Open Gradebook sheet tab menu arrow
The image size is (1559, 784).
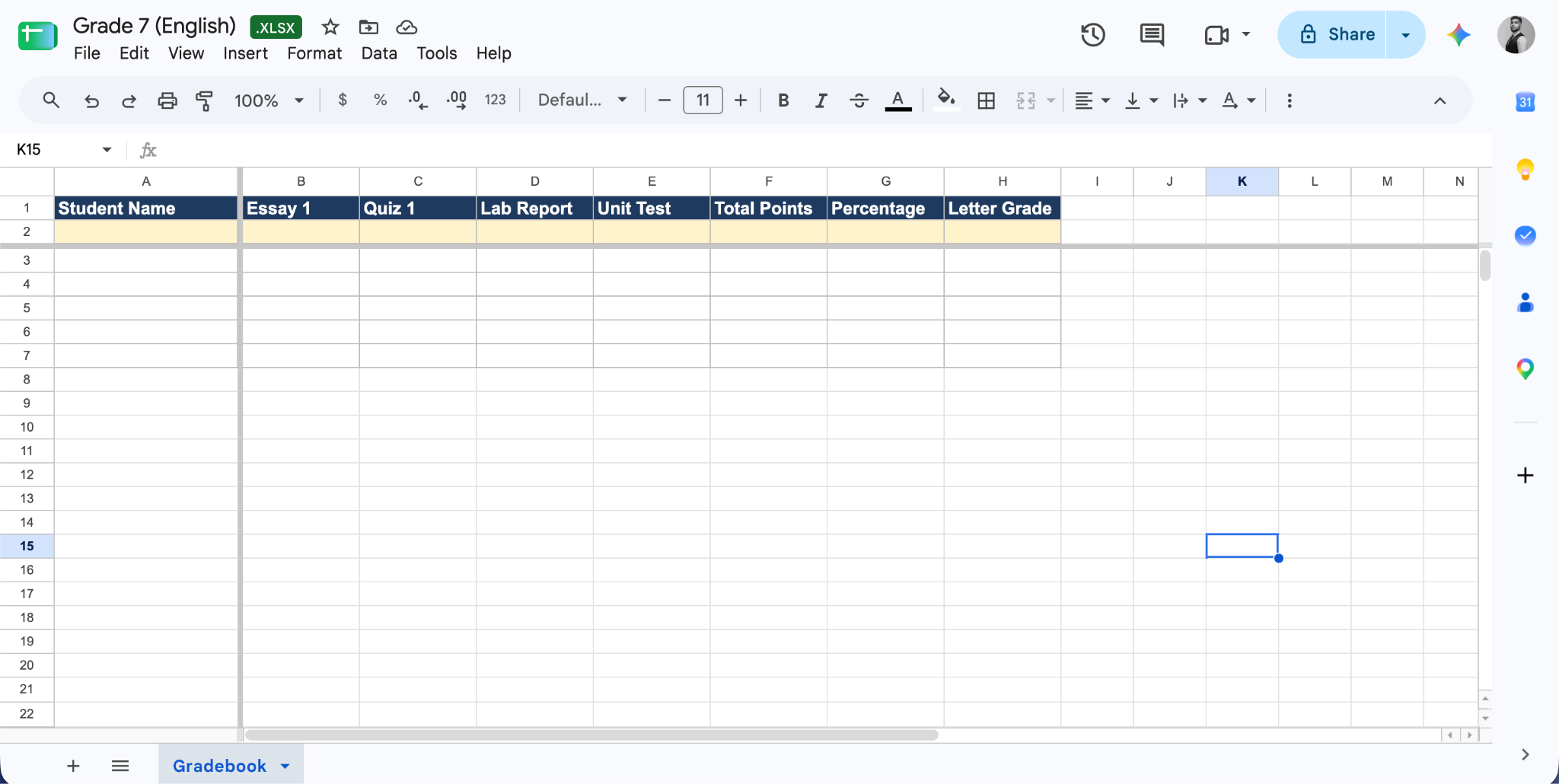[285, 766]
